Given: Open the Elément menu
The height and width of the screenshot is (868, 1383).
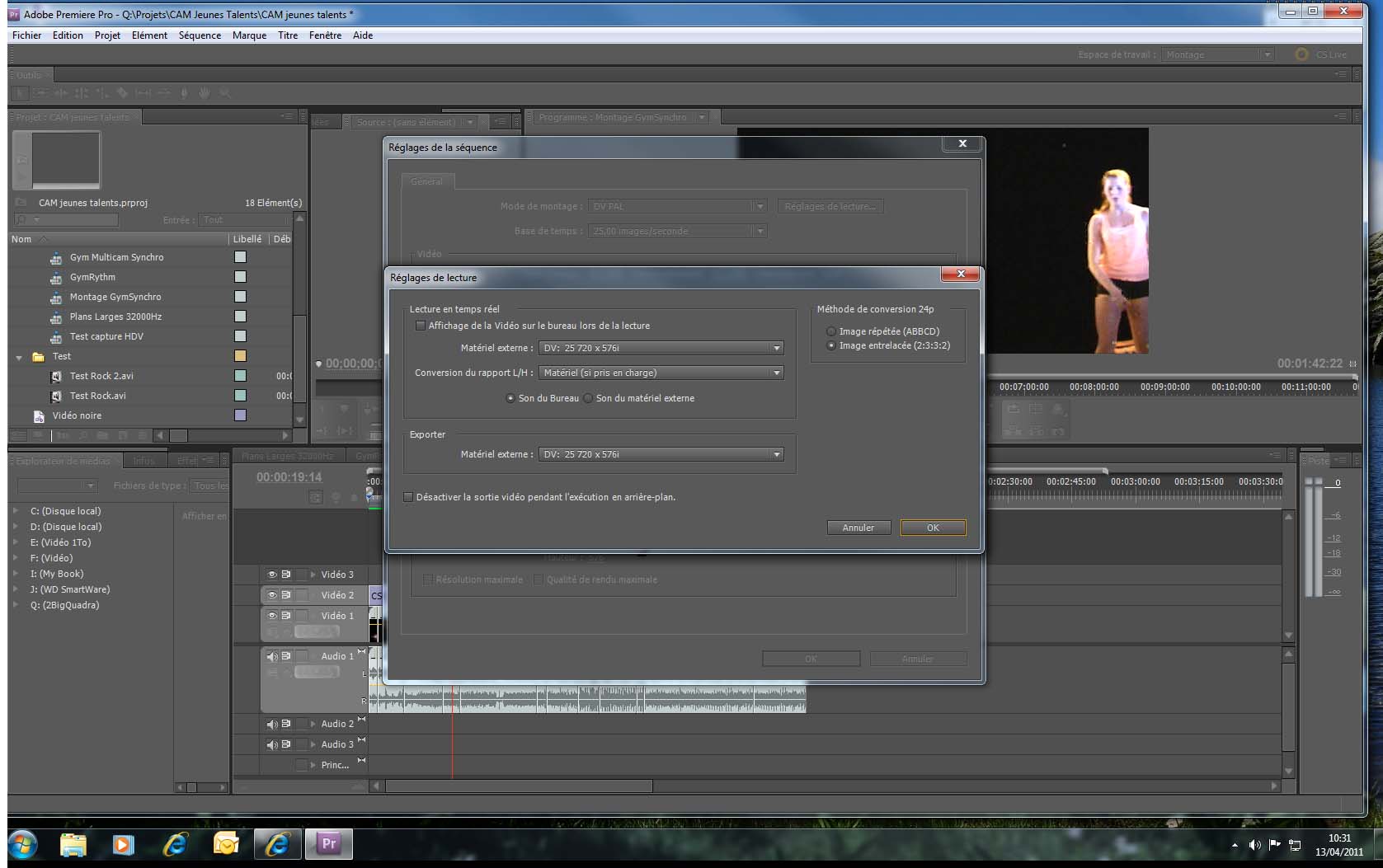Looking at the screenshot, I should [149, 35].
